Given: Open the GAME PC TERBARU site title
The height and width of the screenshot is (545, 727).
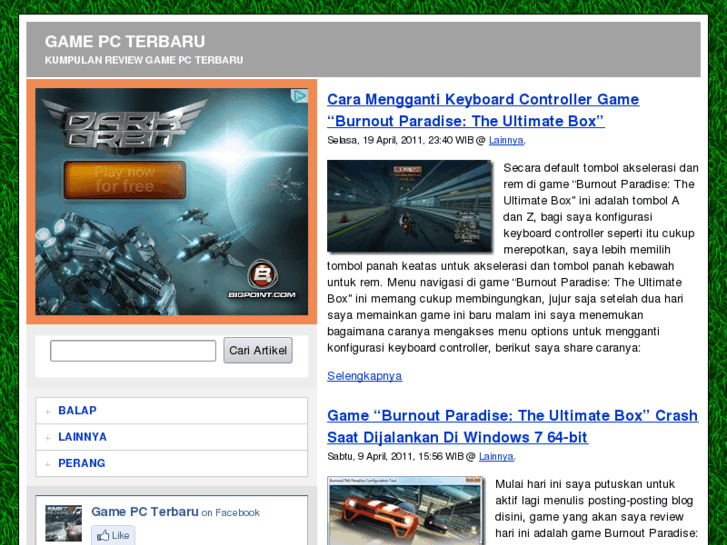Looking at the screenshot, I should click(125, 41).
